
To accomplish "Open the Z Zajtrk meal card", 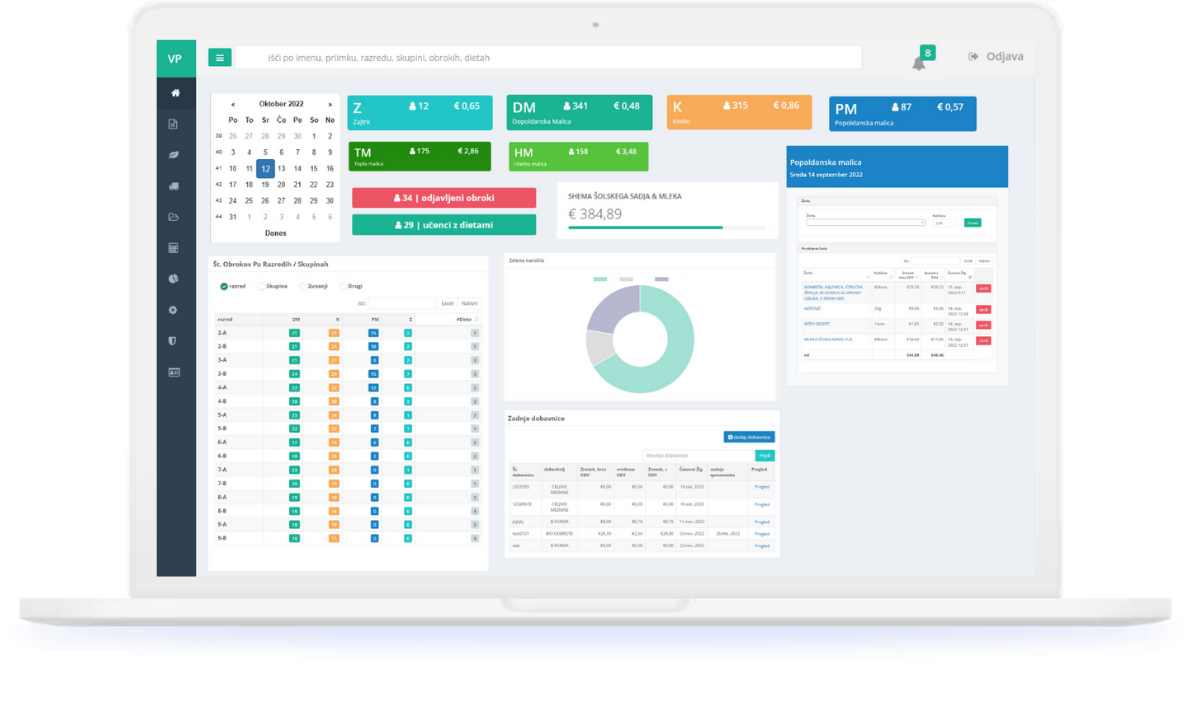I will [420, 112].
